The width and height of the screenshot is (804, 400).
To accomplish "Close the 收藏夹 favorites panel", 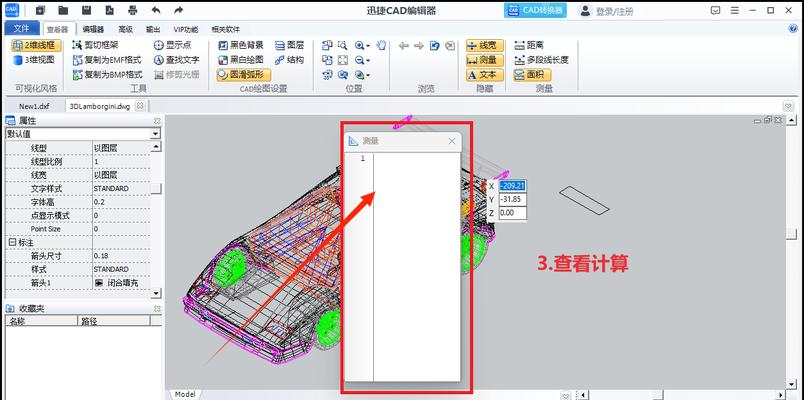I will [157, 309].
